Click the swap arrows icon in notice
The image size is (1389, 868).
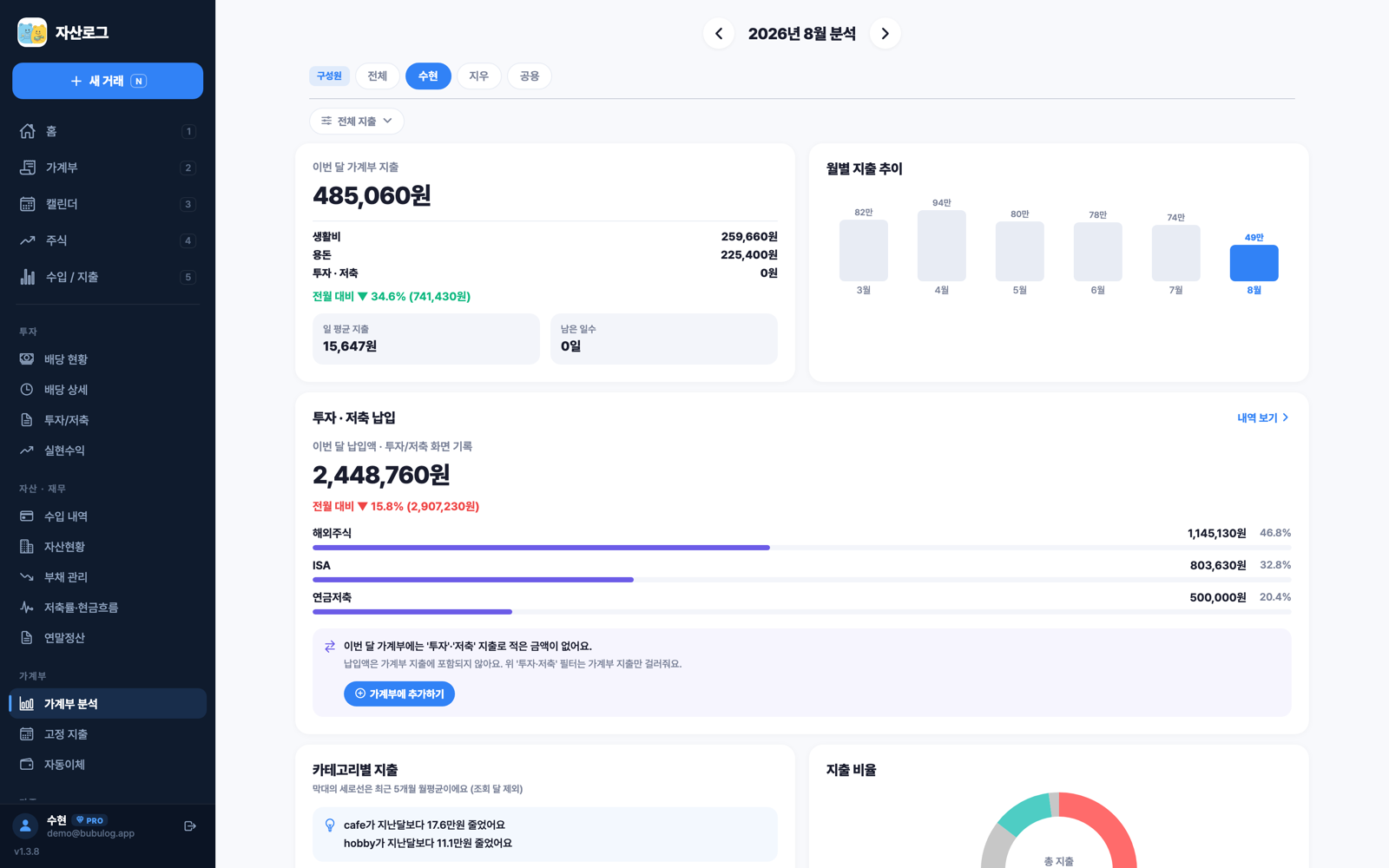pyautogui.click(x=330, y=647)
